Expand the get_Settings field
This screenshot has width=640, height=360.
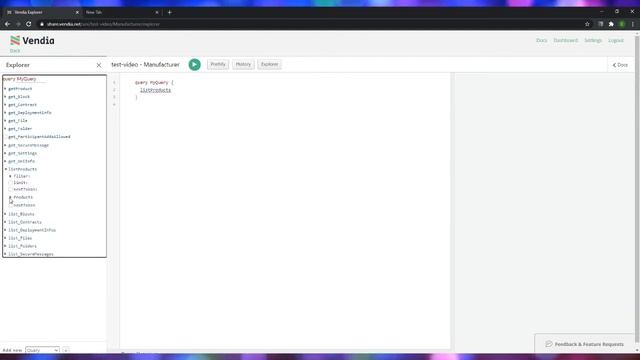click(5, 153)
